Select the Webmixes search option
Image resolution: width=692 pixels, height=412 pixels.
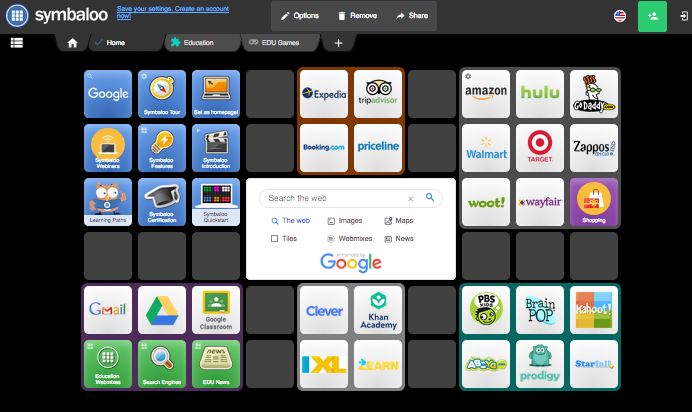point(350,239)
